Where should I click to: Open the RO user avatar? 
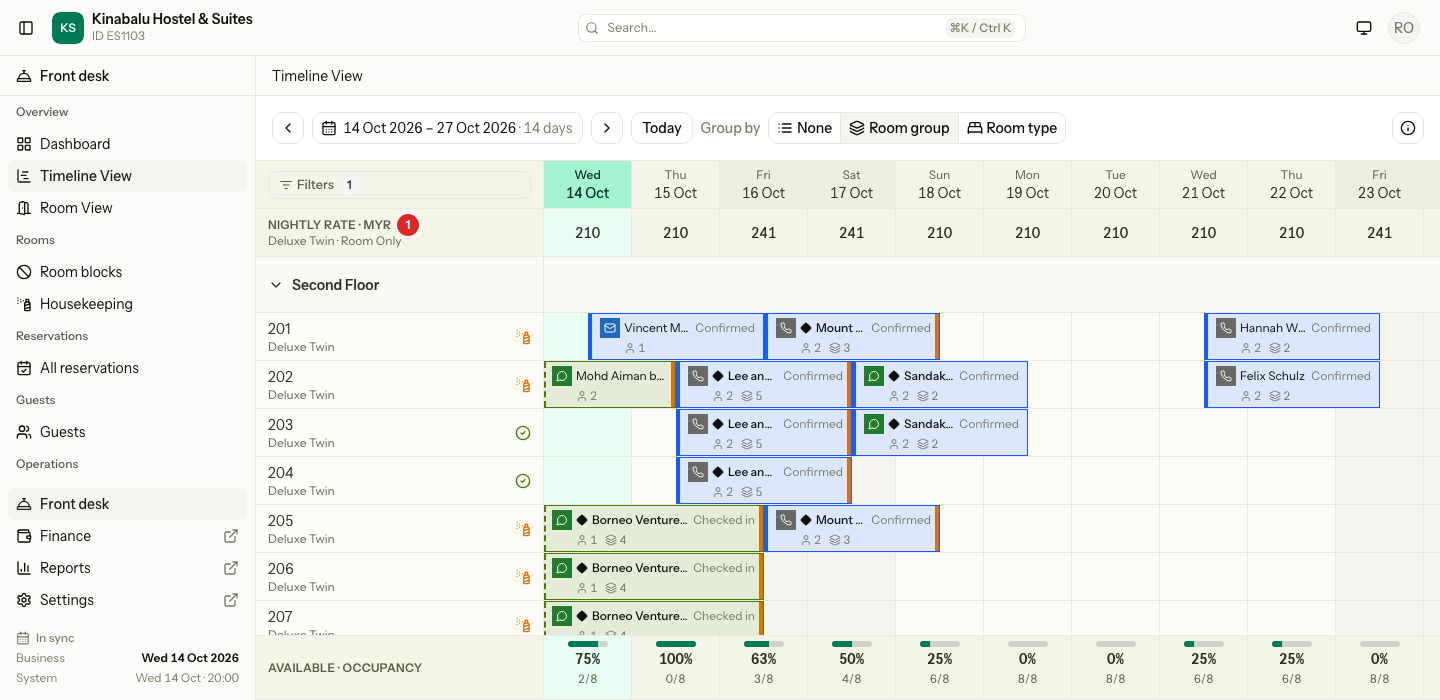click(1404, 28)
